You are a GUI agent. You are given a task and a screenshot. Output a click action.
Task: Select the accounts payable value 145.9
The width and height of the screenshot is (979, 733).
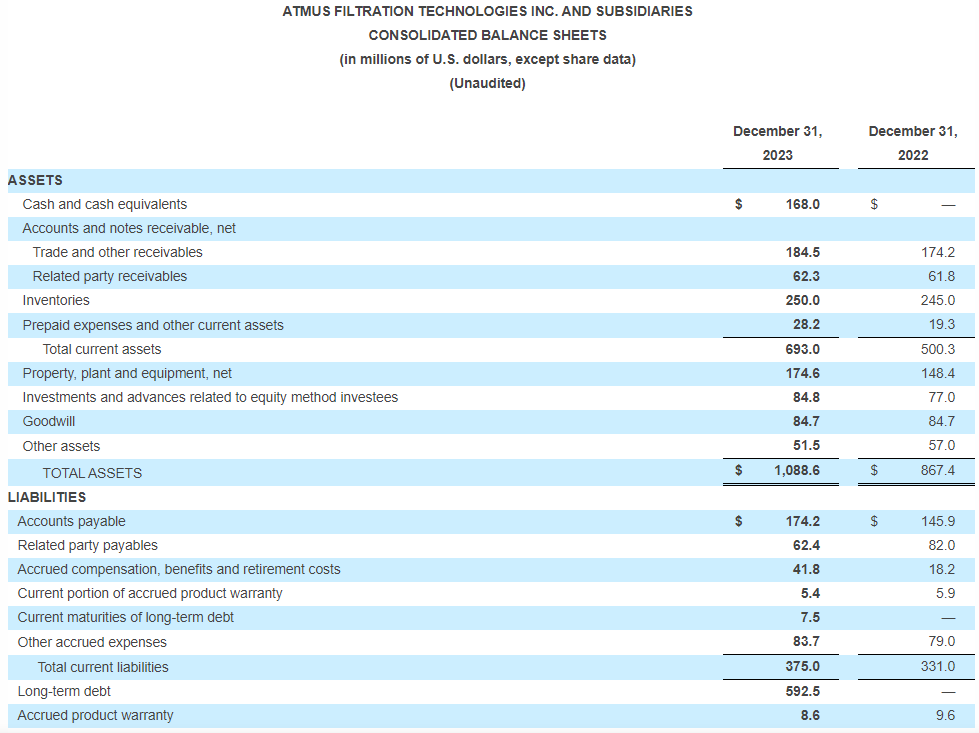pyautogui.click(x=938, y=521)
